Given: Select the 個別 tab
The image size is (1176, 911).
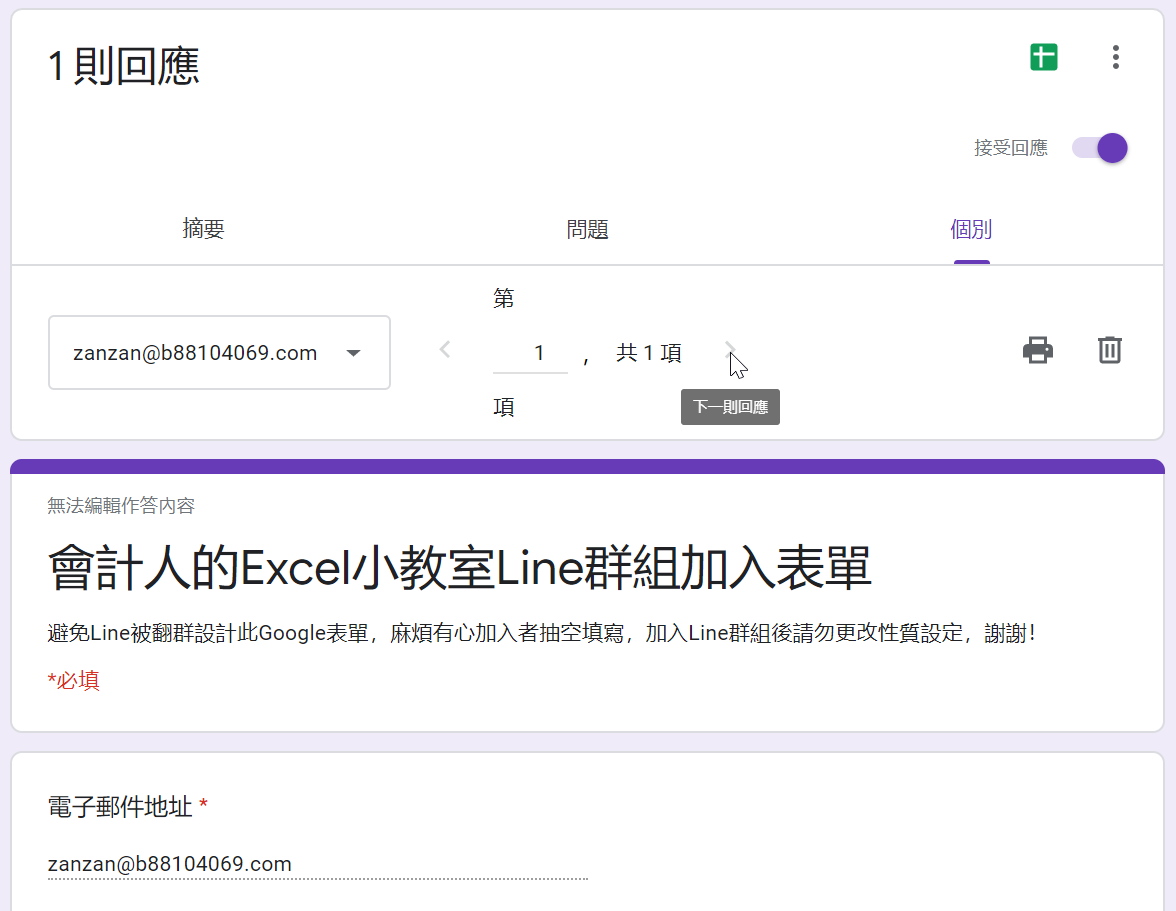Looking at the screenshot, I should (x=971, y=229).
